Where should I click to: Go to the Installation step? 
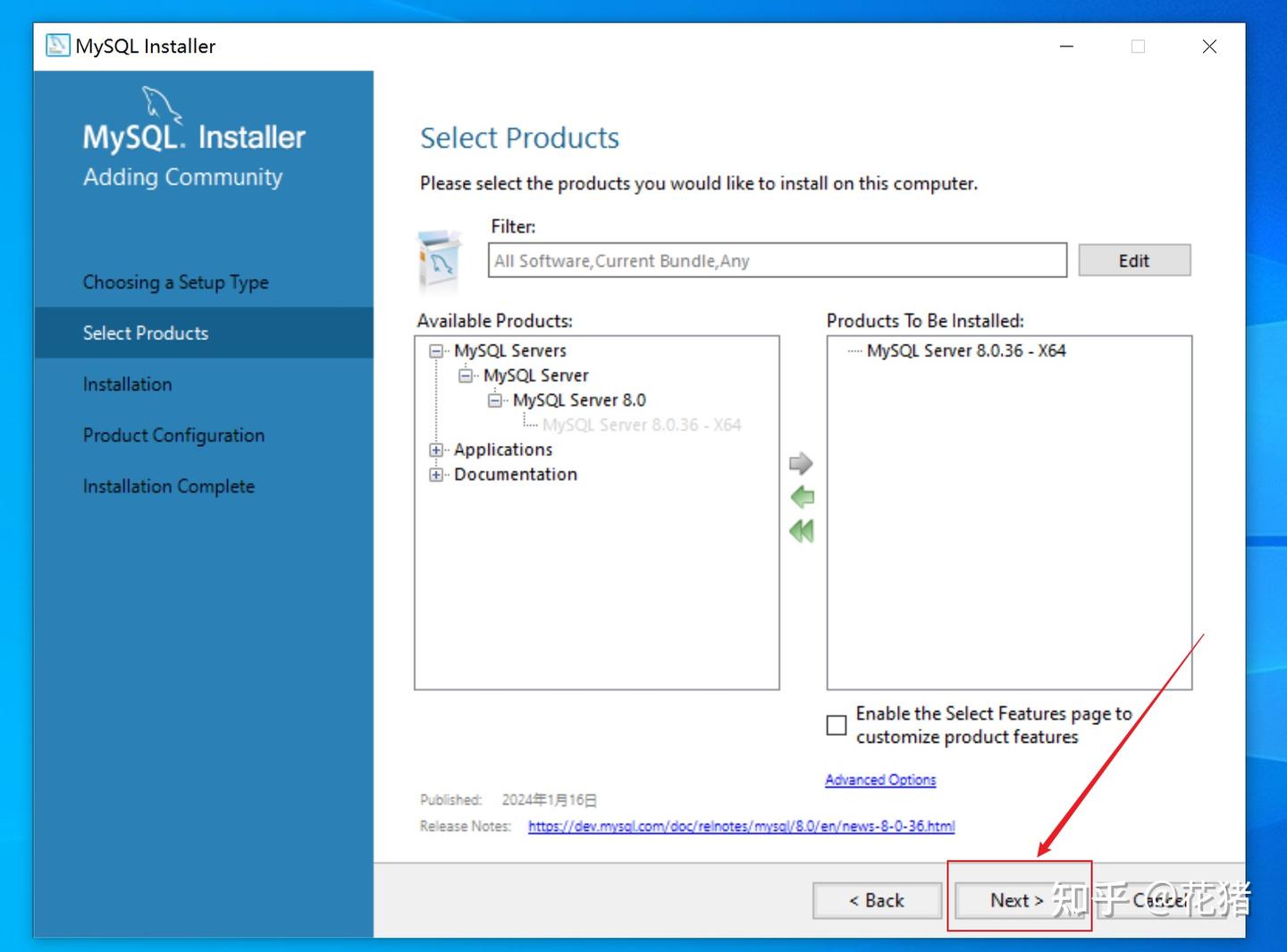point(128,384)
